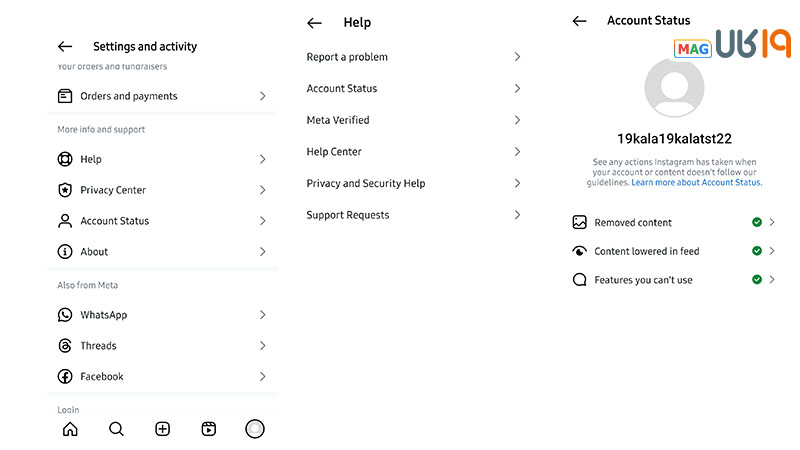Tap the create new post plus icon

click(163, 429)
